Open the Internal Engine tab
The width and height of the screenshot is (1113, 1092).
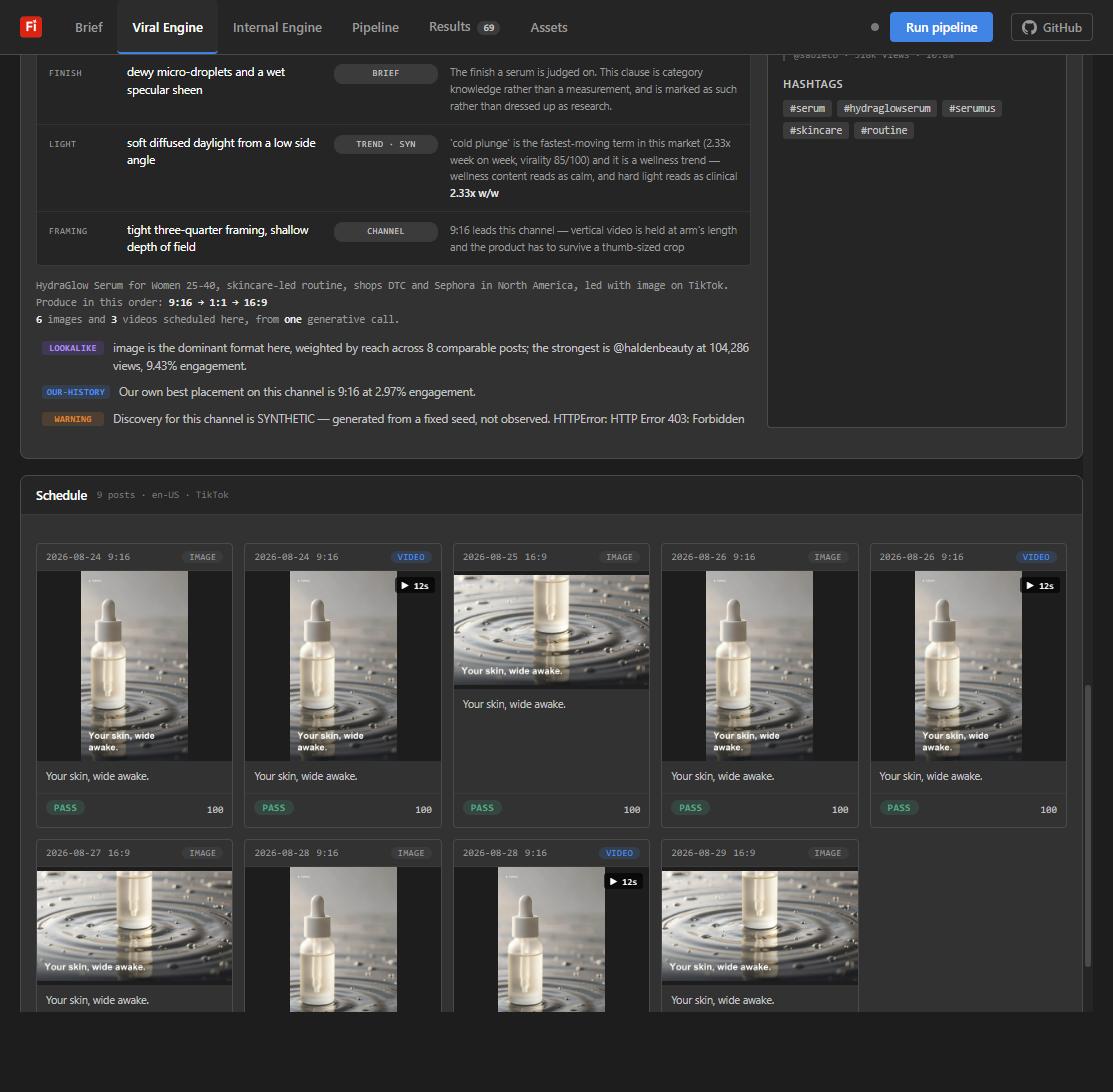277,27
